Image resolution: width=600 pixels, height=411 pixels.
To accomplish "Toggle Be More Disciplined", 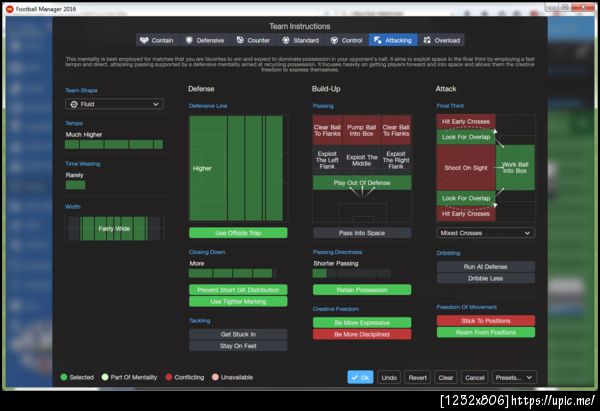I will pyautogui.click(x=362, y=334).
